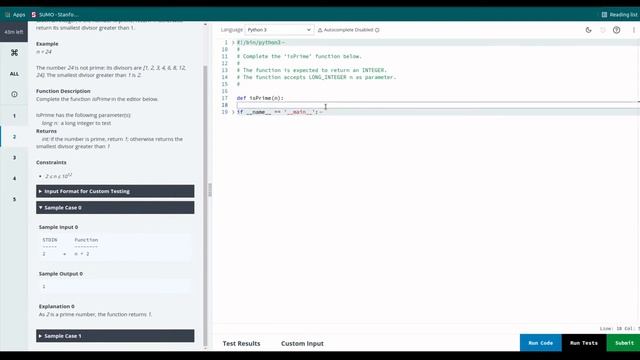640x360 pixels.
Task: Click the Sample Input 0 label
Action: tap(58, 227)
